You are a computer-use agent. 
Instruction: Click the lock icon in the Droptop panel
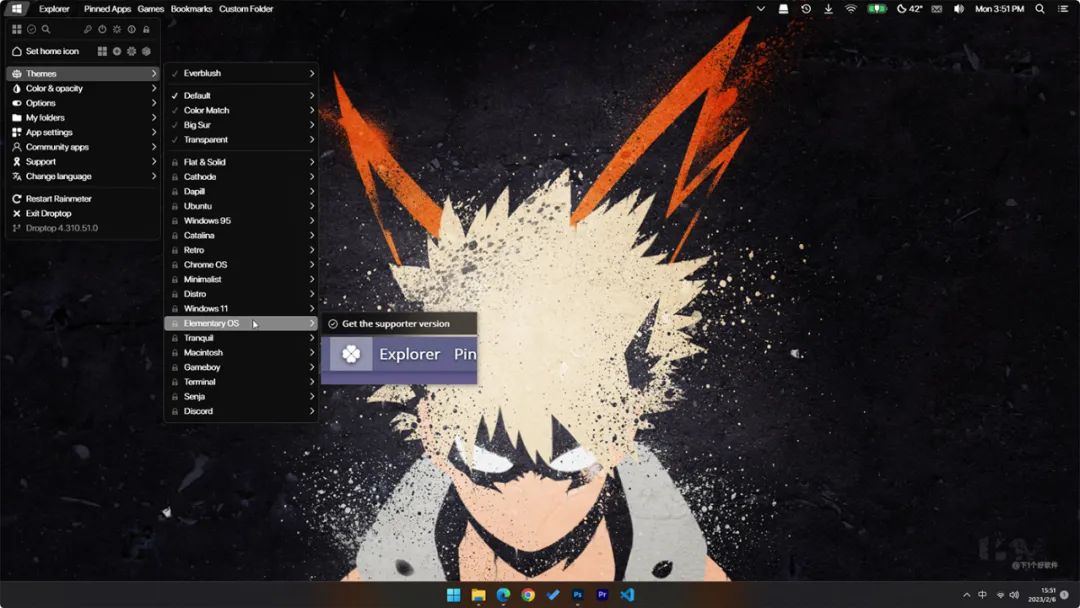pyautogui.click(x=146, y=30)
